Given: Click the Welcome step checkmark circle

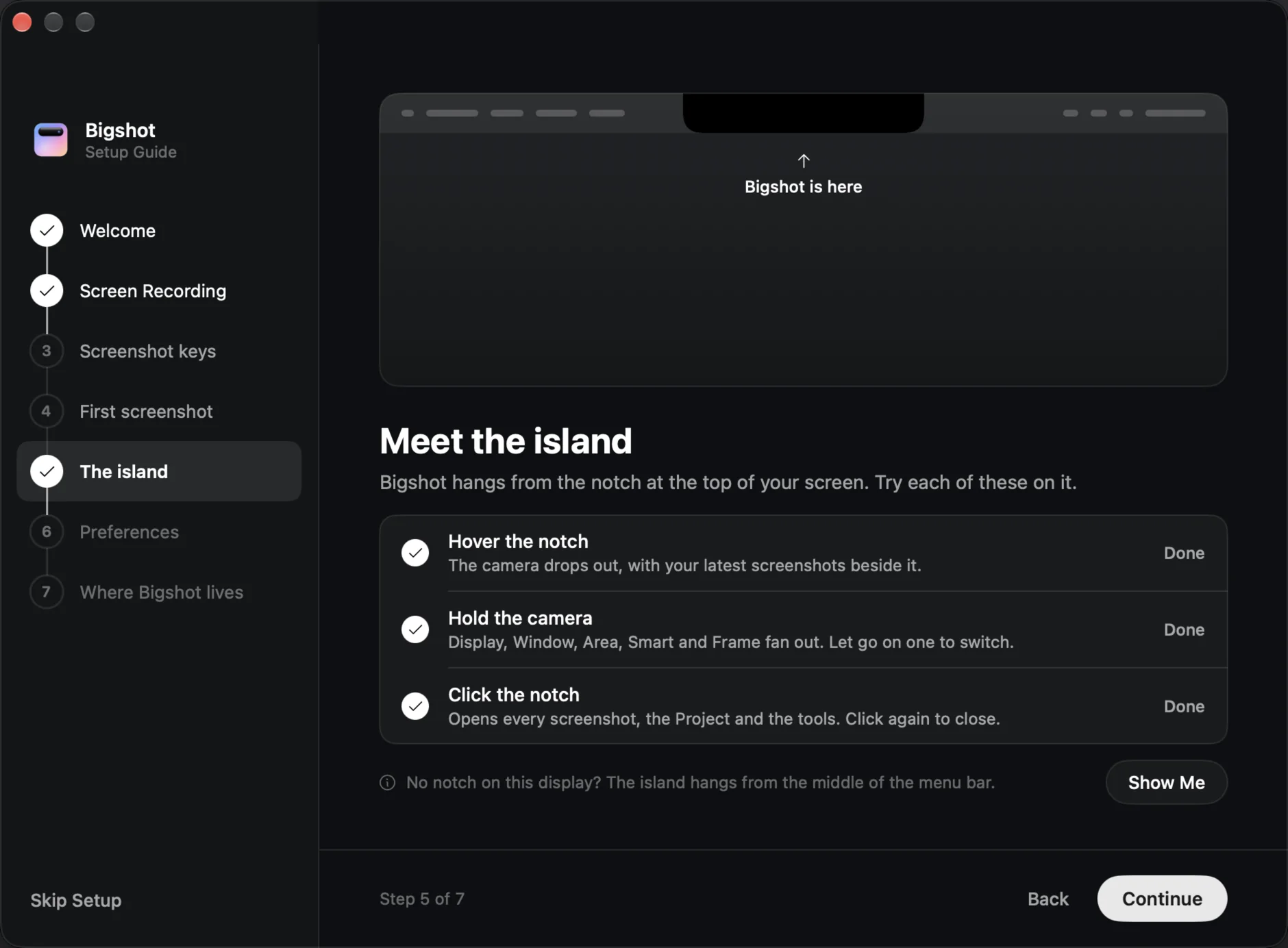Looking at the screenshot, I should [47, 231].
